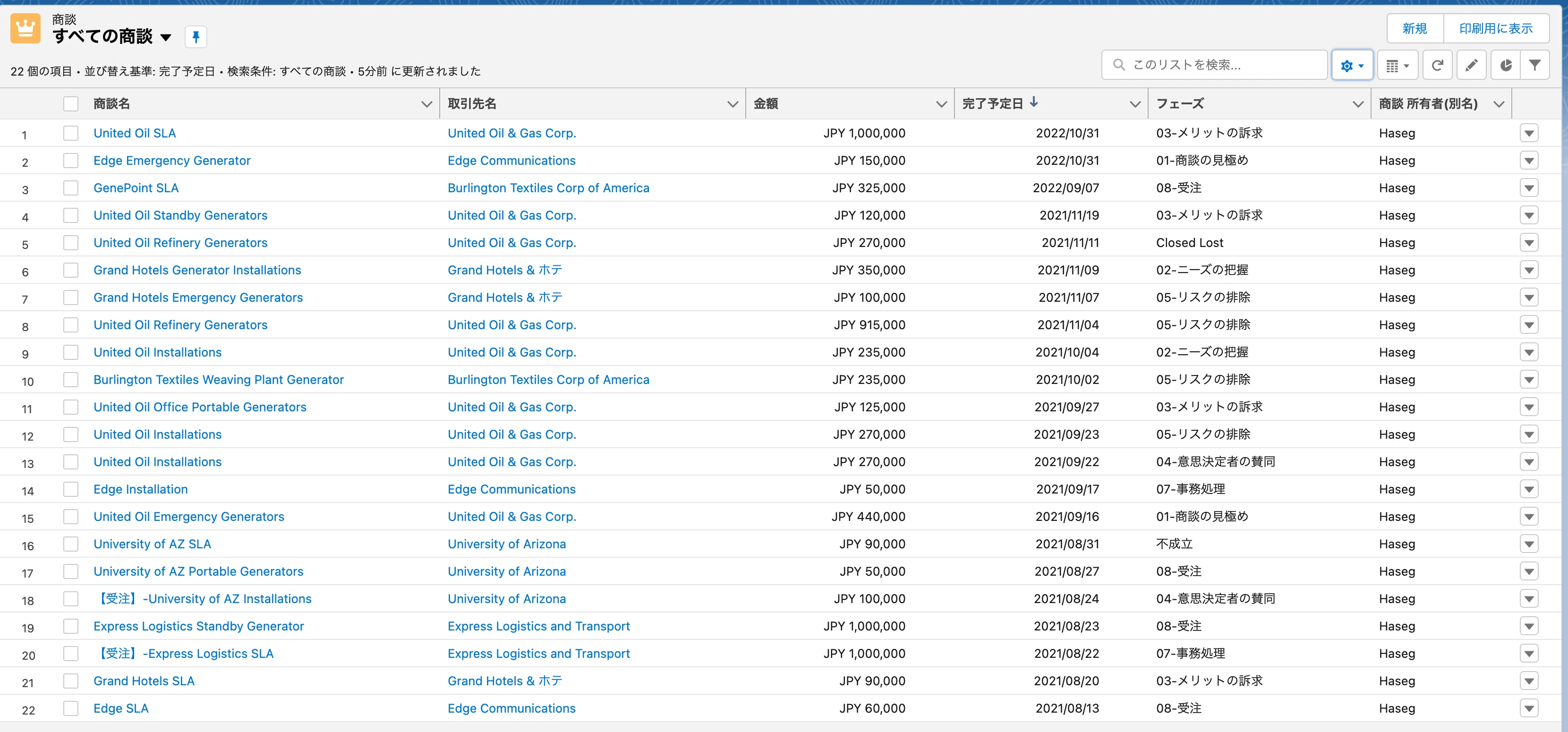Open row actions for Grand Hotels Emergency Generators
This screenshot has height=732, width=1568.
point(1528,298)
